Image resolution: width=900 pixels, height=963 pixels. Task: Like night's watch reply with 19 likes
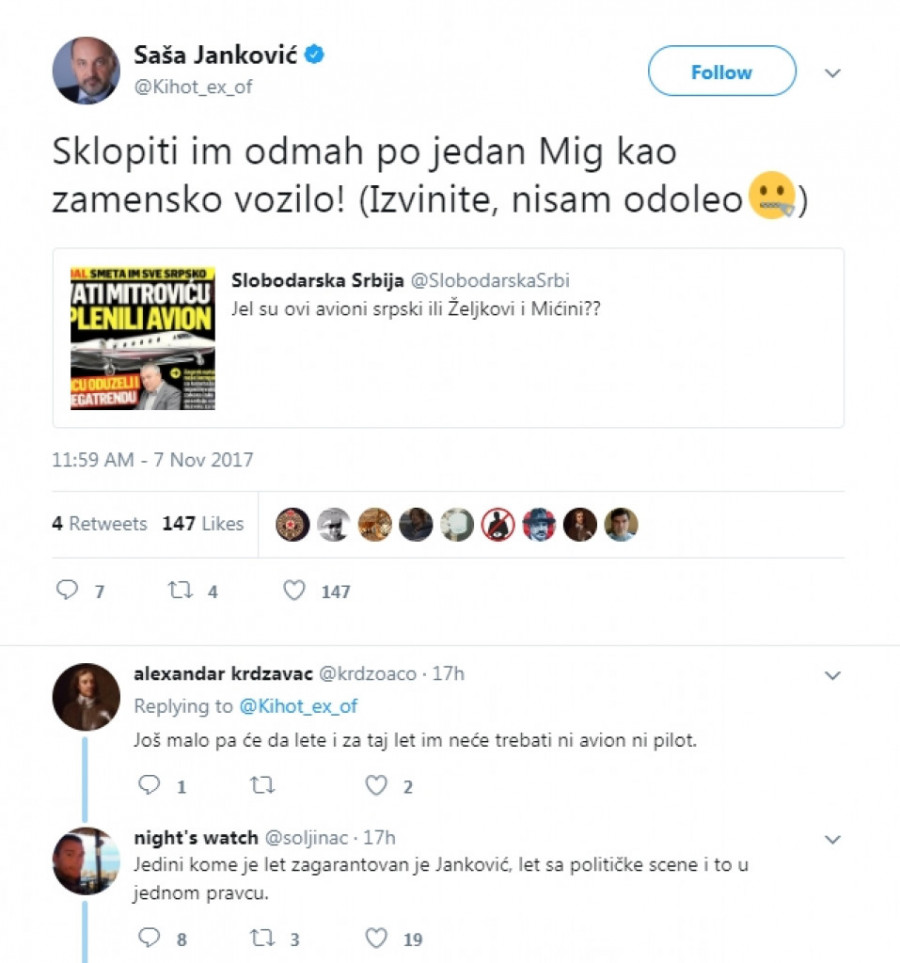point(376,938)
